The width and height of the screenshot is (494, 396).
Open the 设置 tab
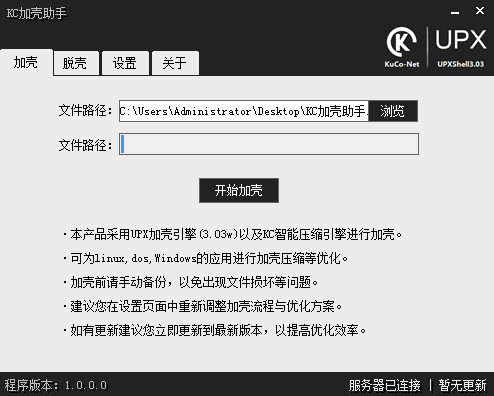125,63
